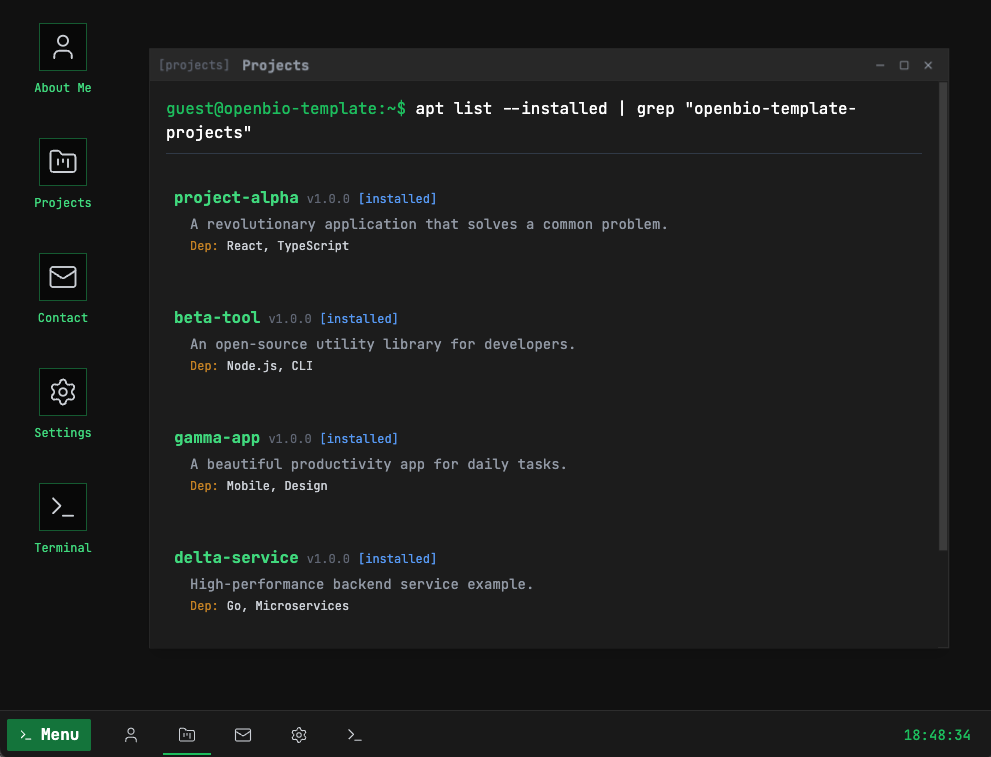991x757 pixels.
Task: Click the [installed] tag beside project-alpha
Action: pyautogui.click(x=397, y=198)
